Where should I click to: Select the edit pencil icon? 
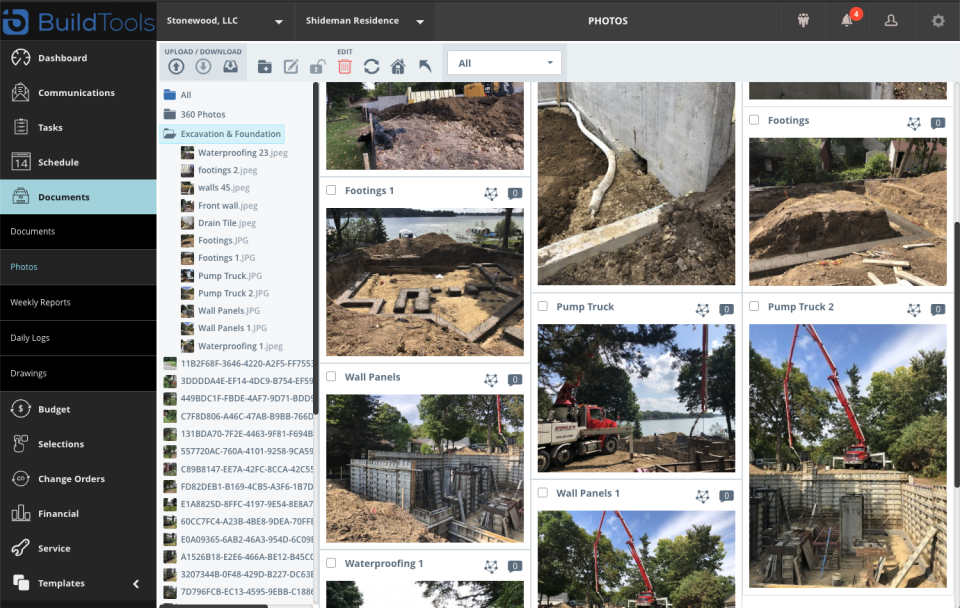pos(291,66)
